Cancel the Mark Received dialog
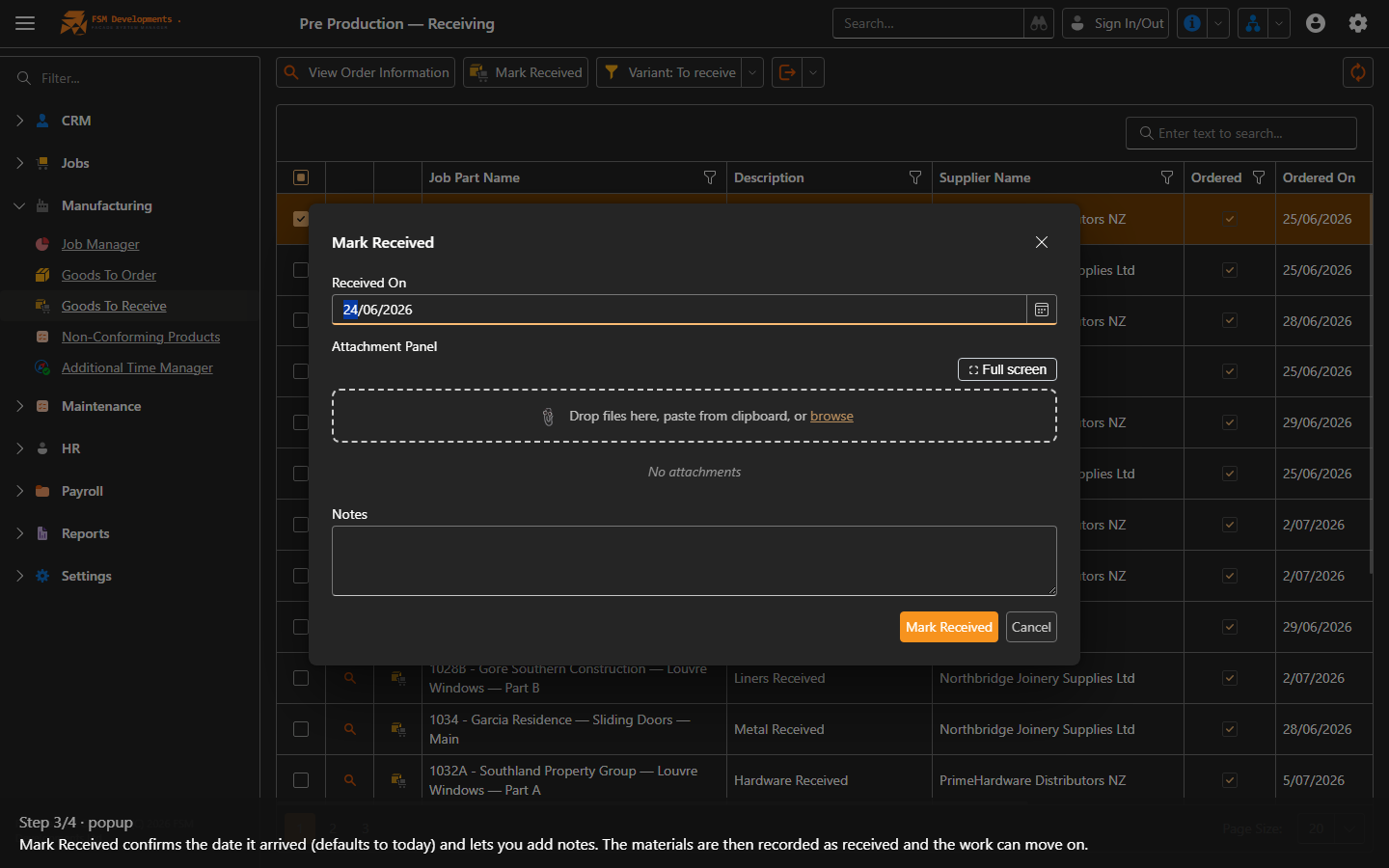Image resolution: width=1389 pixels, height=868 pixels. tap(1031, 627)
